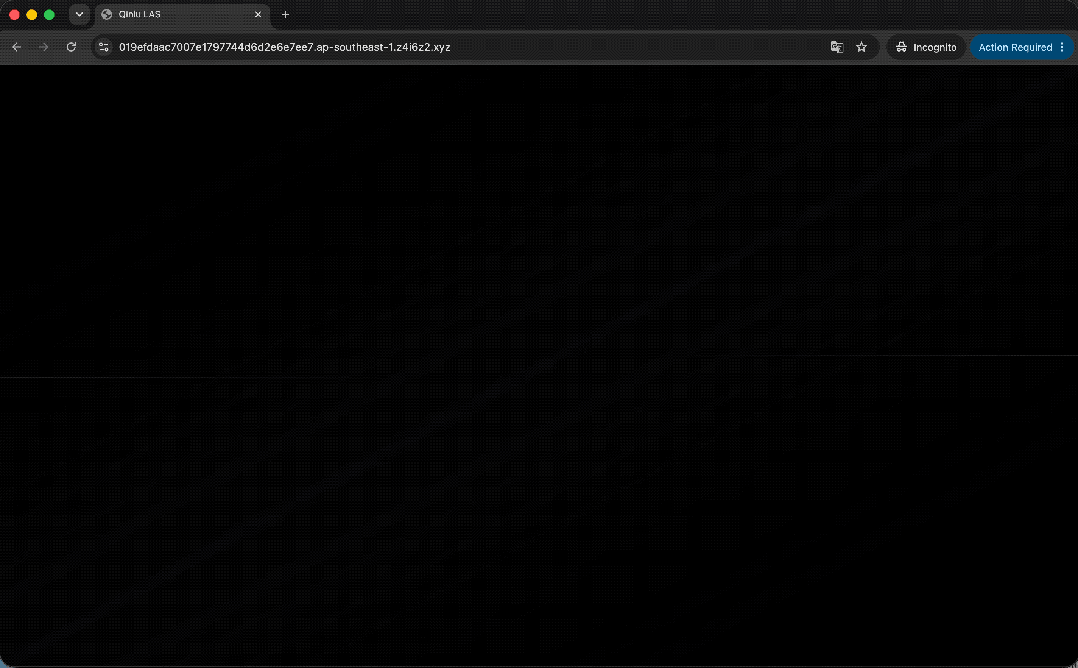Select the Qiniu LAS tab
Viewport: 1078px width, 668px height.
tap(182, 14)
